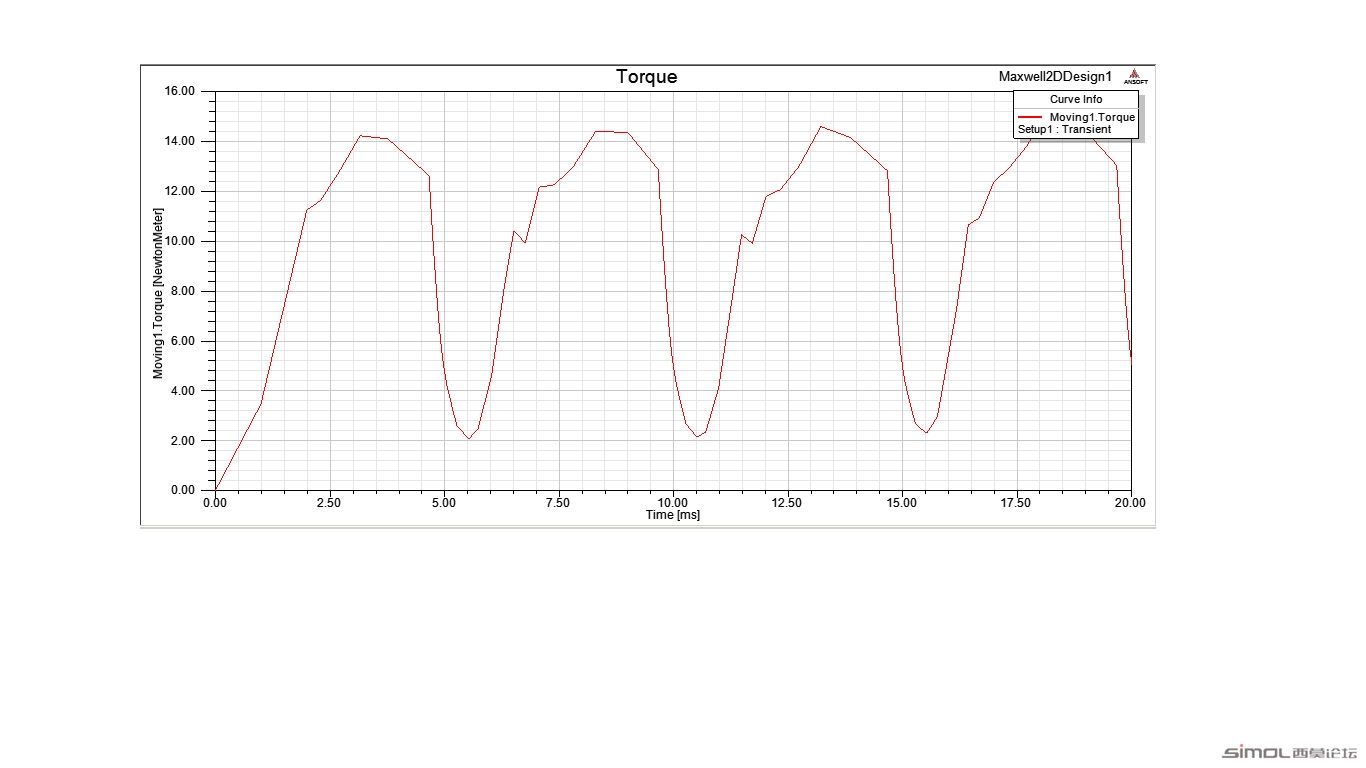Click the 8.00 Y-axis tick label

(184, 291)
